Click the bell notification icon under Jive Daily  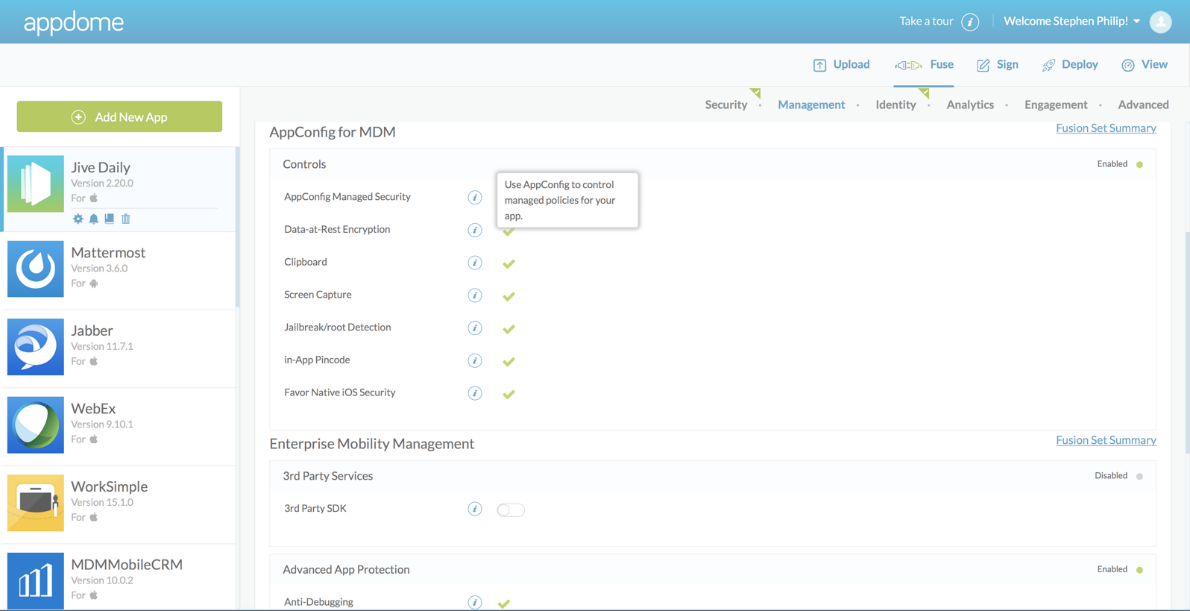click(x=94, y=219)
